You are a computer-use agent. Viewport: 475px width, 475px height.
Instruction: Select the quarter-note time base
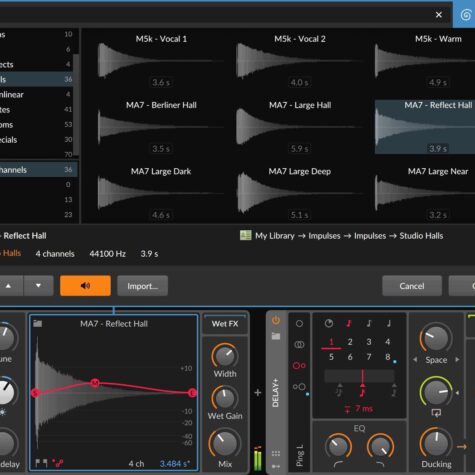pos(389,323)
